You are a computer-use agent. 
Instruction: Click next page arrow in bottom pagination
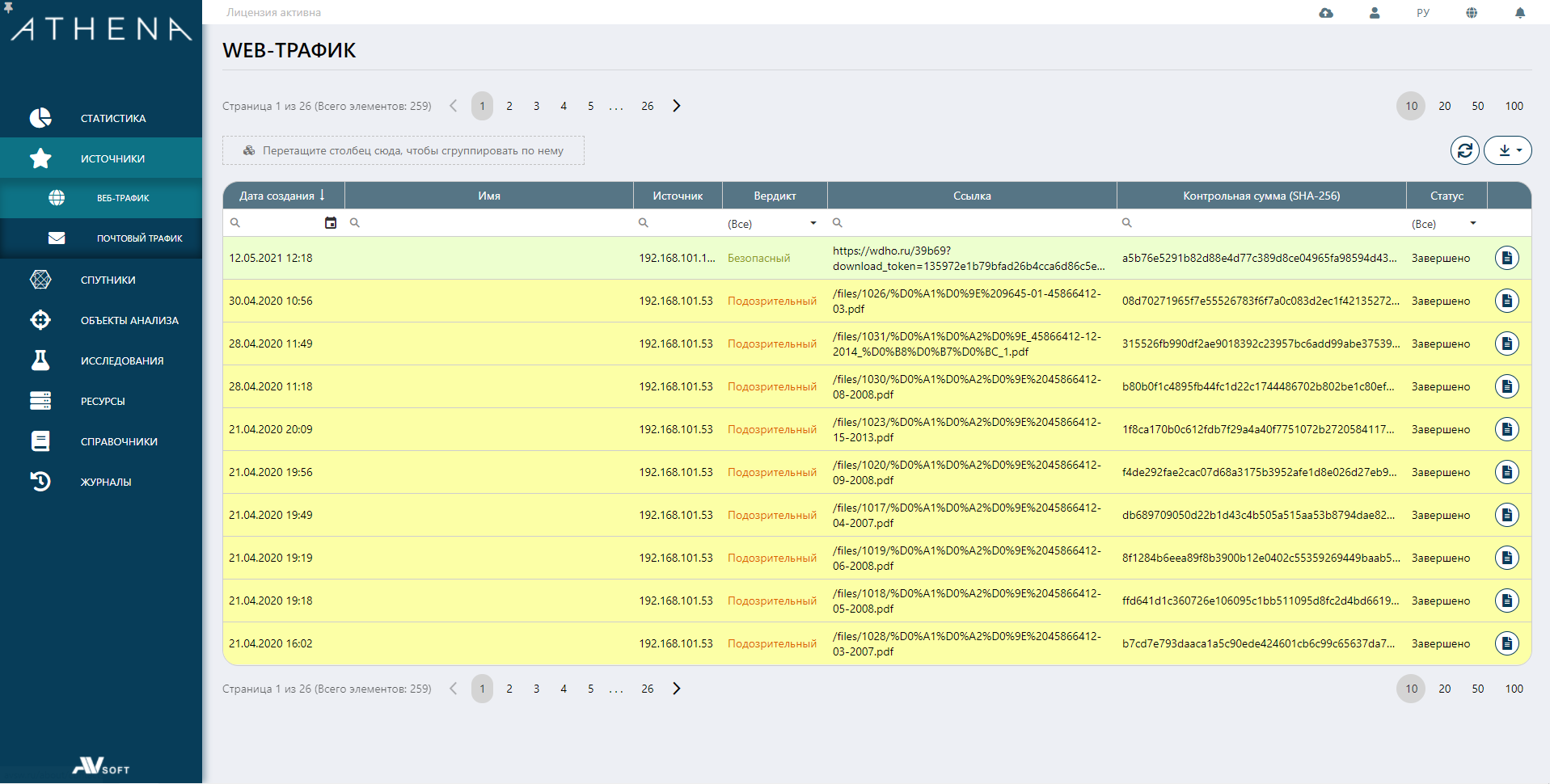pyautogui.click(x=677, y=689)
